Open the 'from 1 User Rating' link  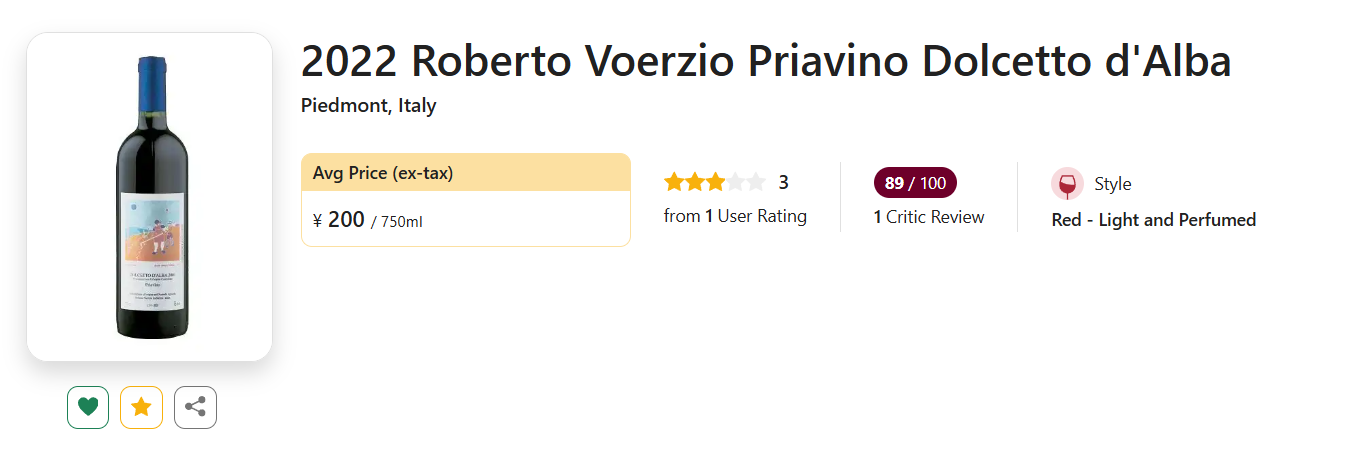pos(735,216)
